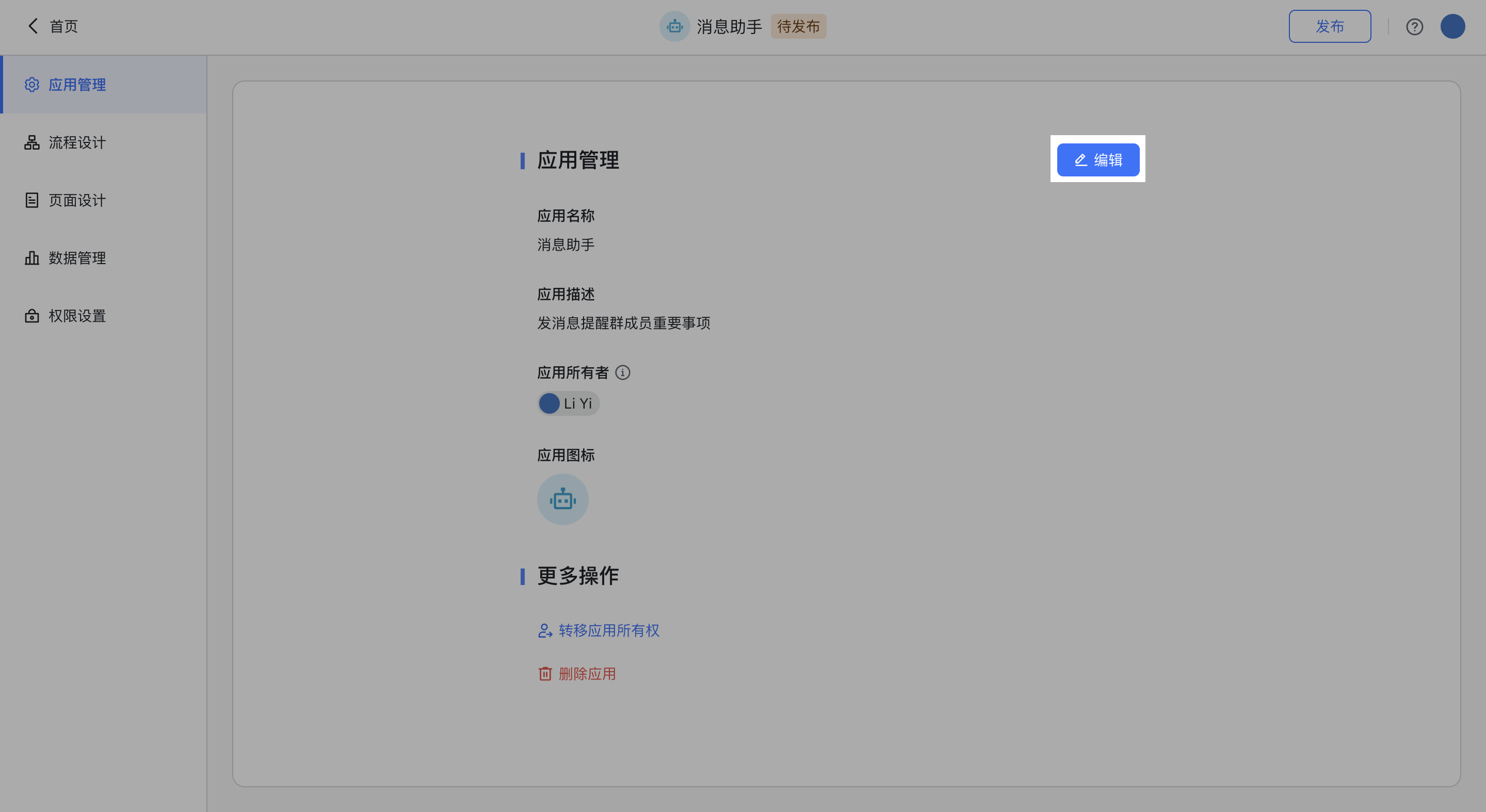The image size is (1486, 812).
Task: Click 删除应用 link
Action: (577, 674)
